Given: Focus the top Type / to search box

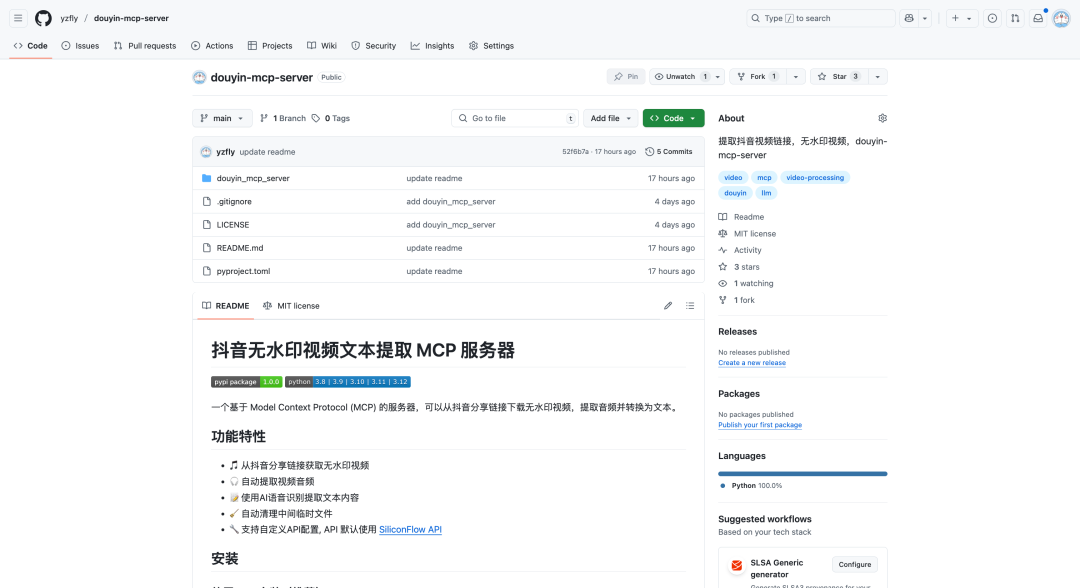Looking at the screenshot, I should (820, 19).
